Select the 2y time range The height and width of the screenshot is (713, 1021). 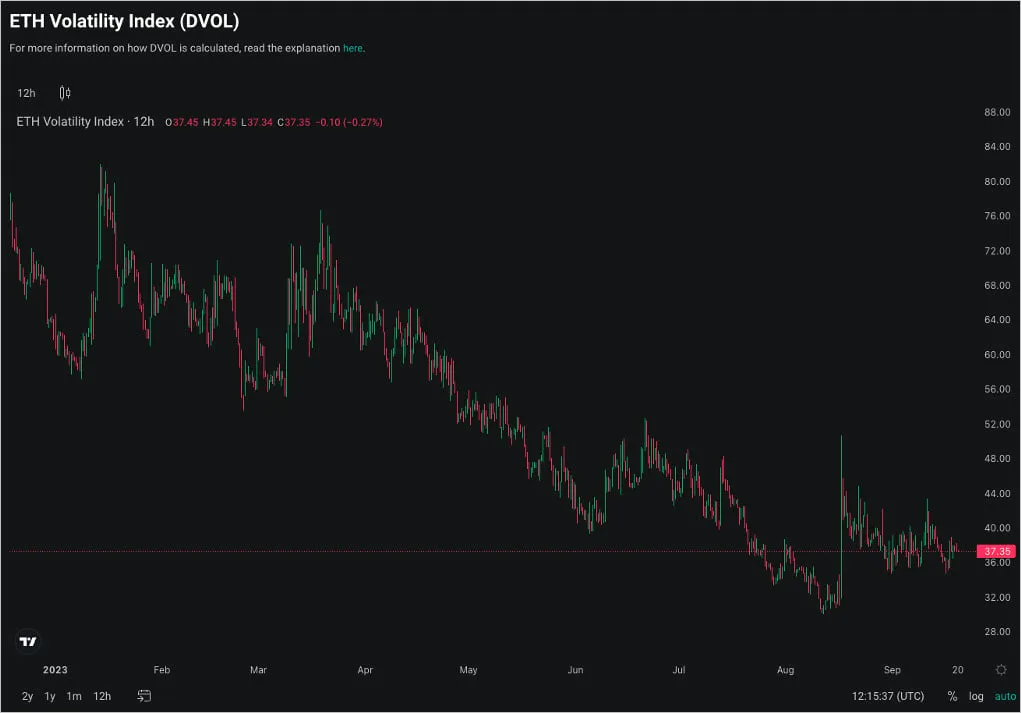click(x=27, y=696)
